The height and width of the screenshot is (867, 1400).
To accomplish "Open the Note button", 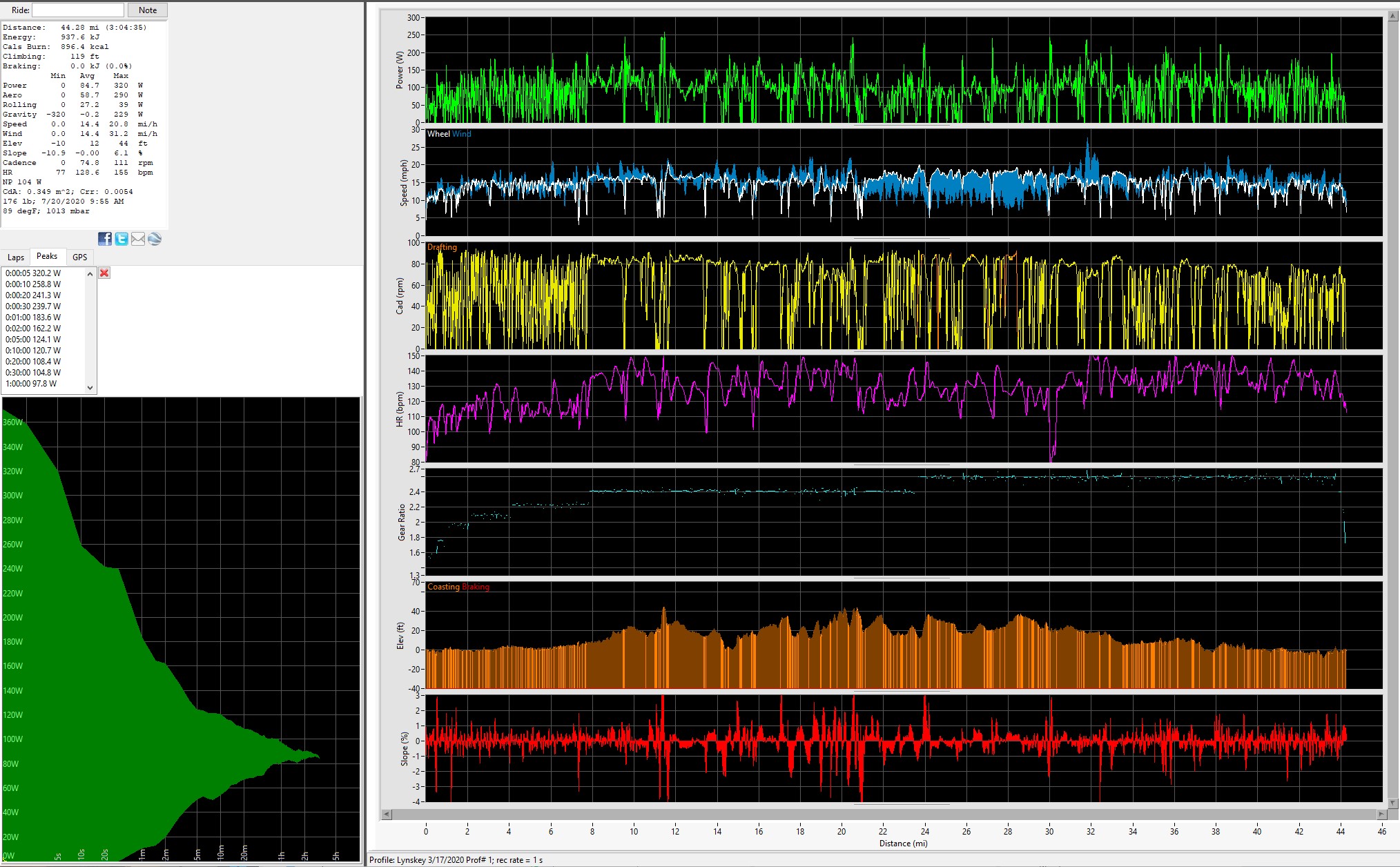I will 148,10.
